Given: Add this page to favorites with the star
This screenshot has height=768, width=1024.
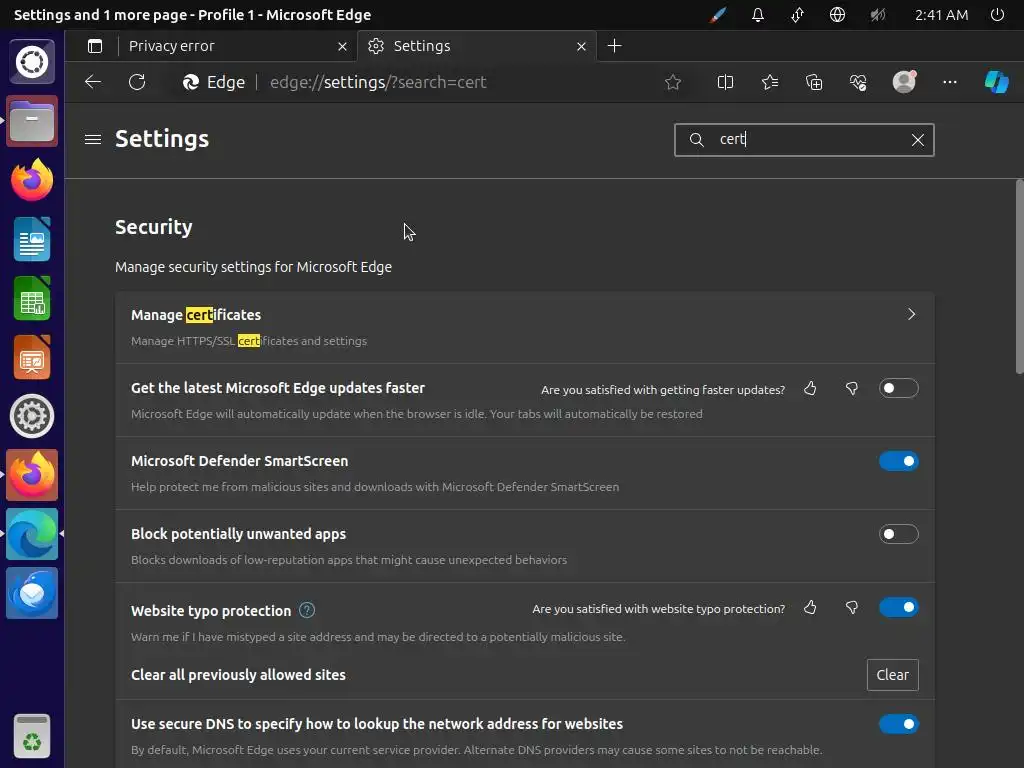Looking at the screenshot, I should tap(673, 82).
